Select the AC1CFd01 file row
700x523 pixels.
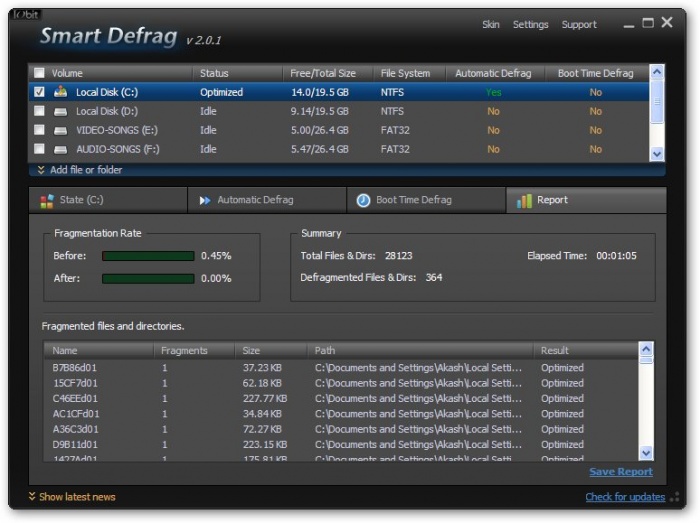pyautogui.click(x=342, y=414)
